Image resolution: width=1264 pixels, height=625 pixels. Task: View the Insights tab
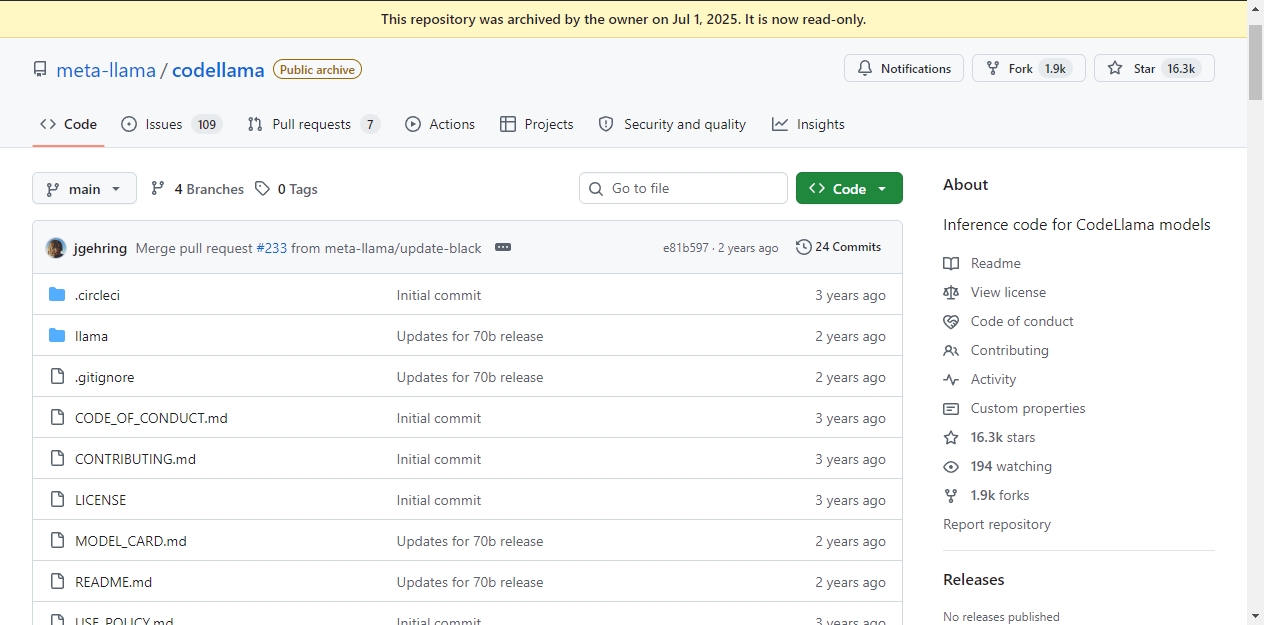(808, 124)
